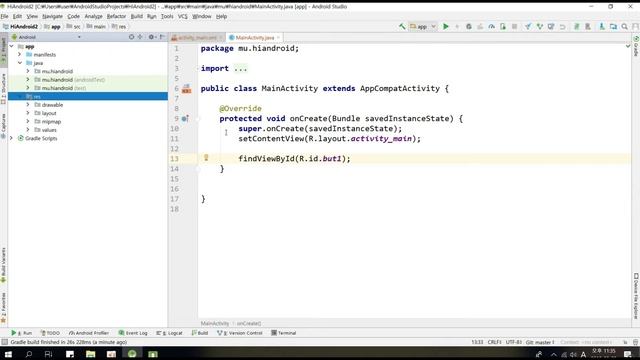Toggle the Favorites side tab

pyautogui.click(x=3, y=307)
